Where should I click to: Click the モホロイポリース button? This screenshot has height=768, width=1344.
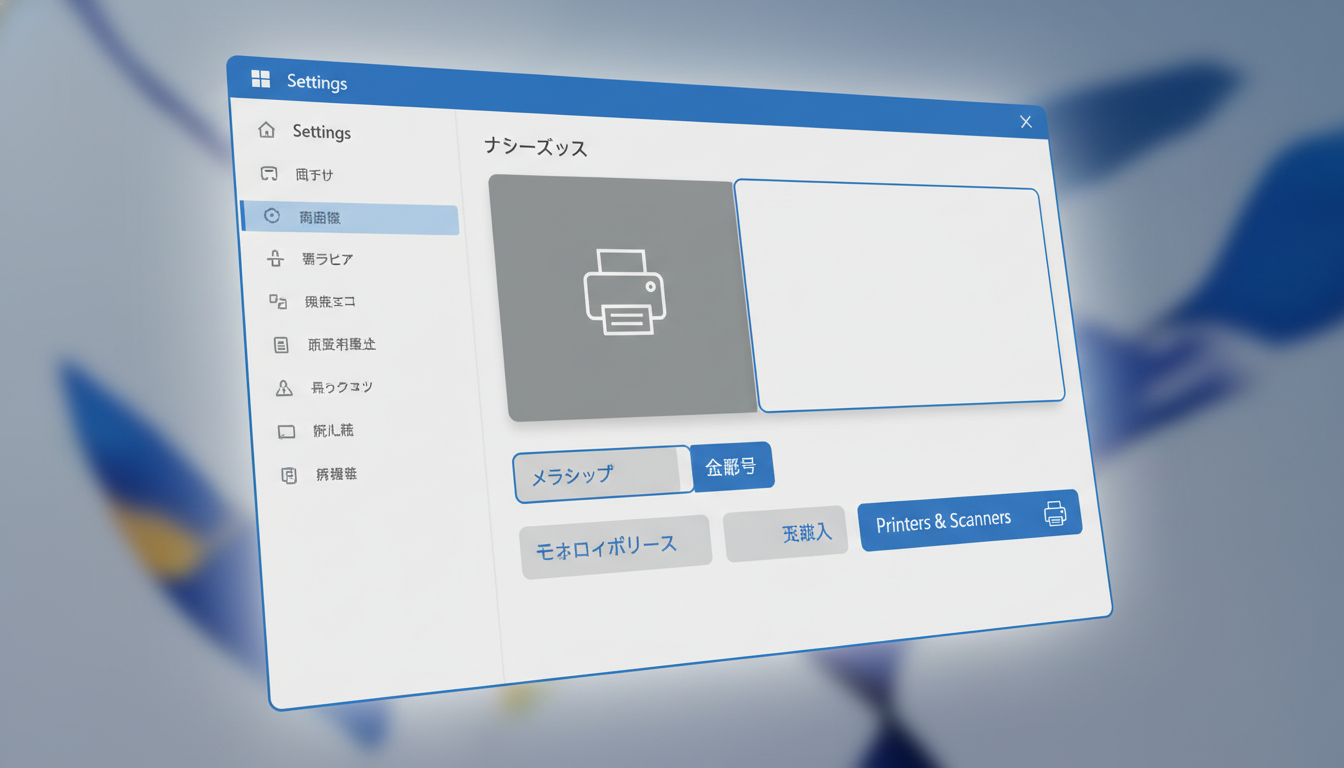coord(615,542)
